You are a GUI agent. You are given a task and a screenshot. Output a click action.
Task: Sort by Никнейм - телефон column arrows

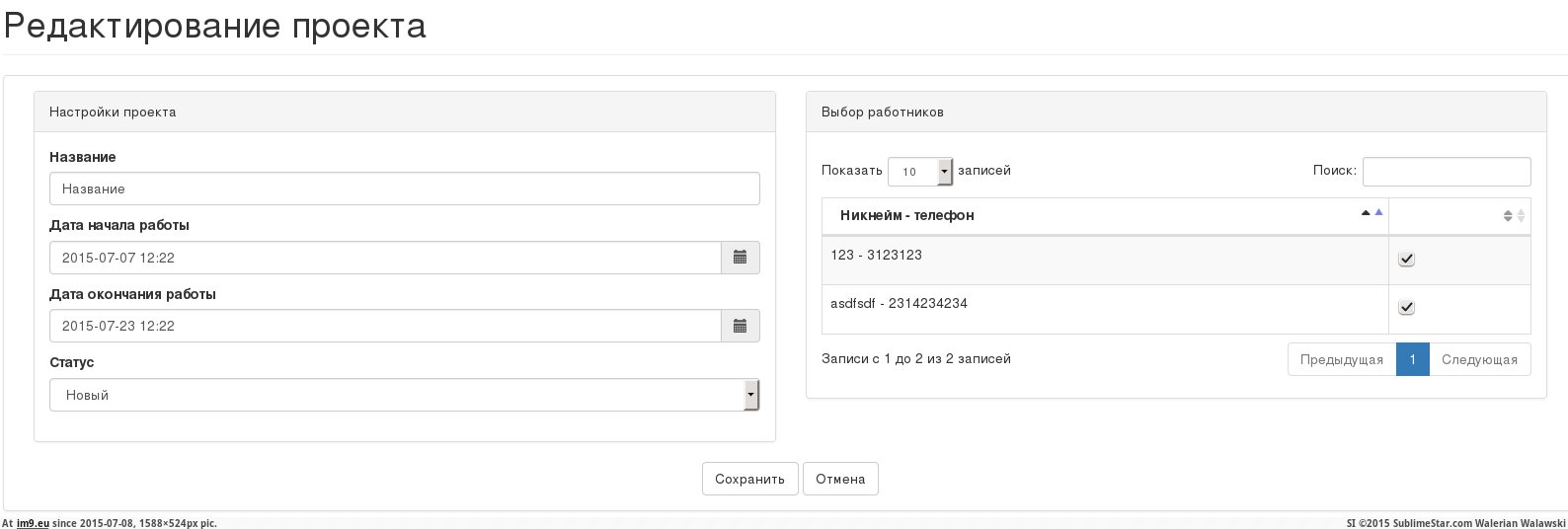tap(1372, 213)
